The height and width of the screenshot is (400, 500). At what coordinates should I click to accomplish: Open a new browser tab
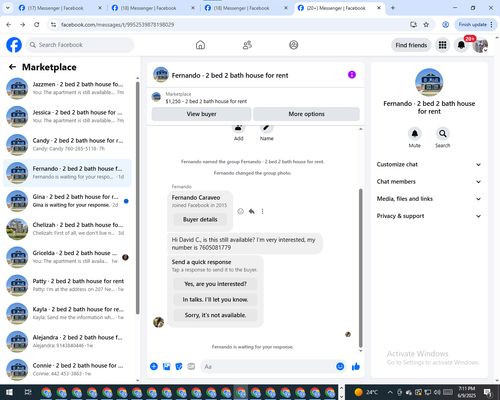coord(393,8)
